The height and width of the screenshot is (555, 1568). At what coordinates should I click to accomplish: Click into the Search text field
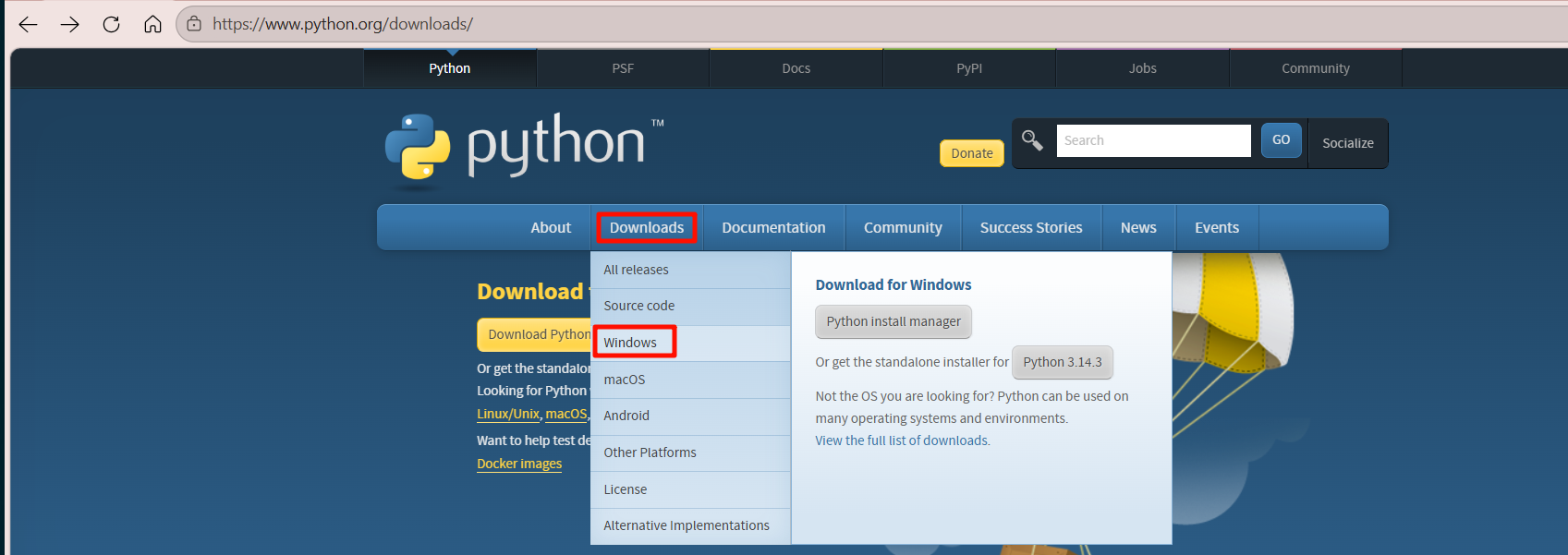(1153, 140)
